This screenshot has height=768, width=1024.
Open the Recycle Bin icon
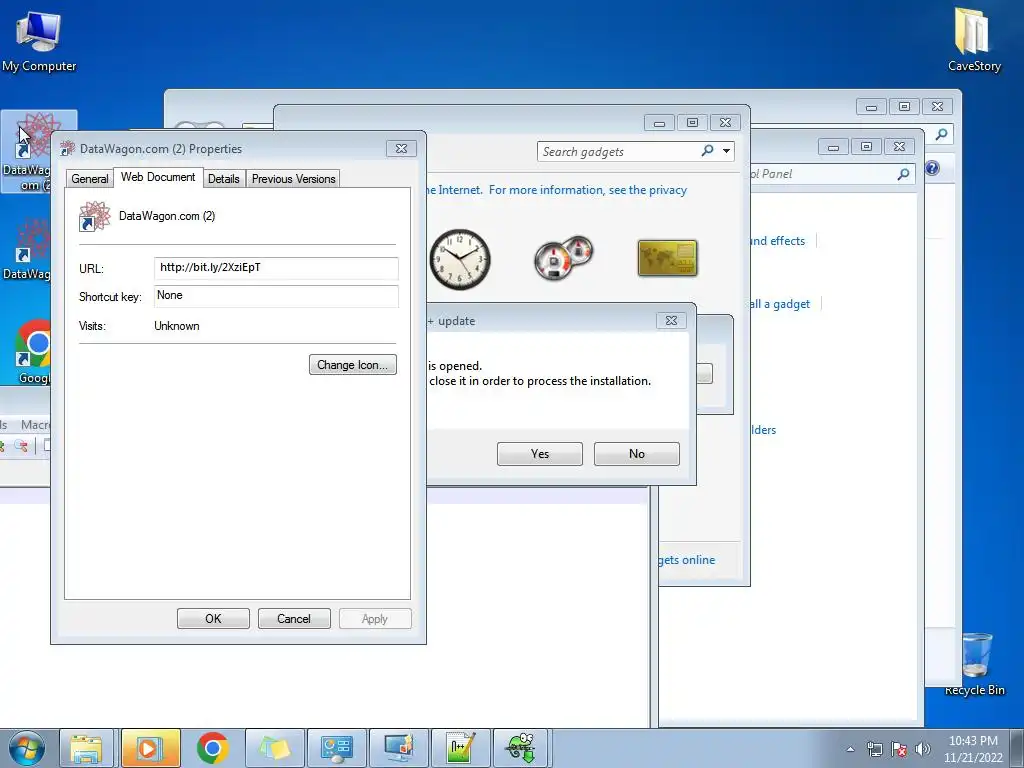pos(974,664)
